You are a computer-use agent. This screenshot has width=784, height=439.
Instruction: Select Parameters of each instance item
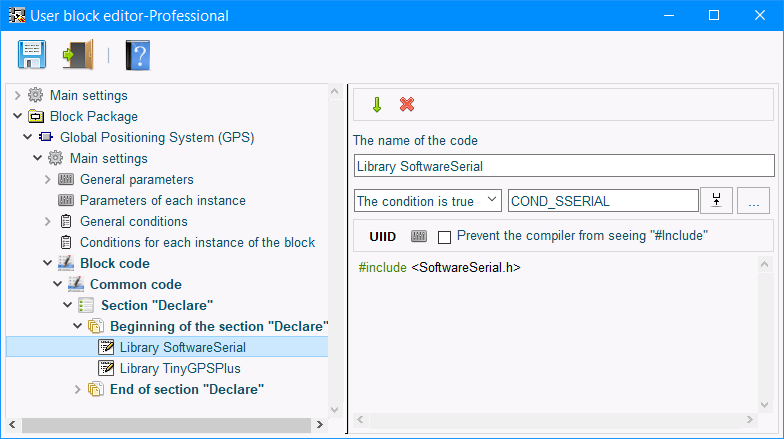click(x=162, y=200)
